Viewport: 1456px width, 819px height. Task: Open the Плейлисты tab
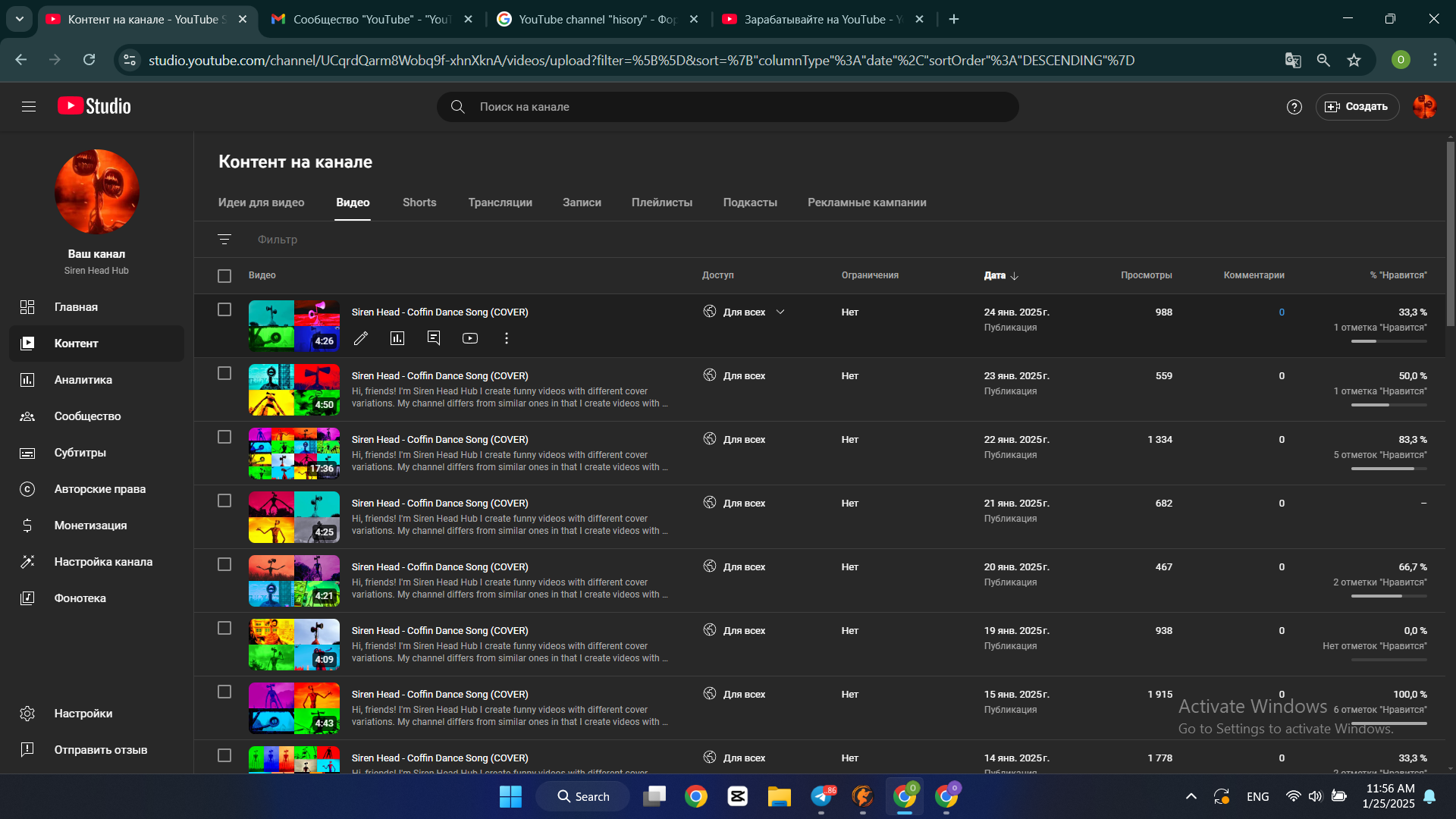pyautogui.click(x=661, y=202)
